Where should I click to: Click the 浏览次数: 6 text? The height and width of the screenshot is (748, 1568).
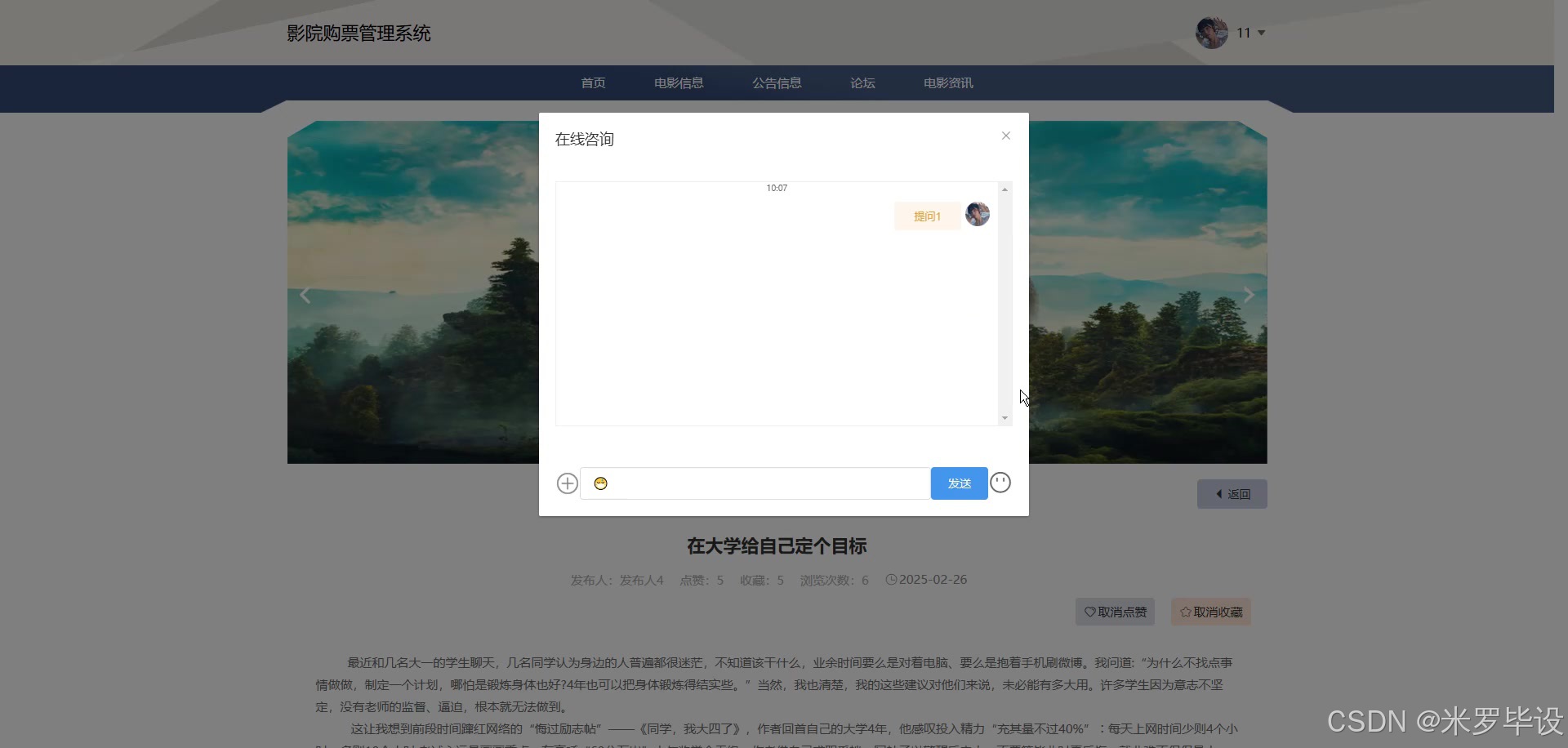click(835, 580)
